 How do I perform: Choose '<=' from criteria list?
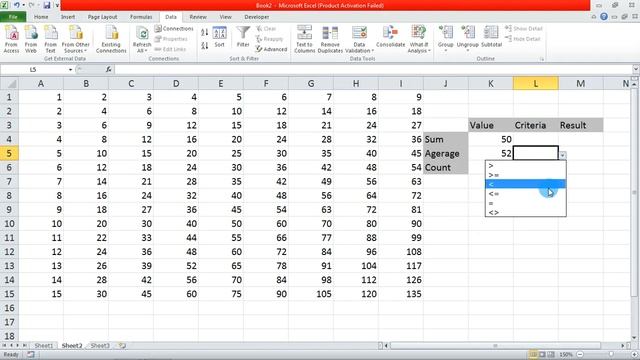coord(525,193)
